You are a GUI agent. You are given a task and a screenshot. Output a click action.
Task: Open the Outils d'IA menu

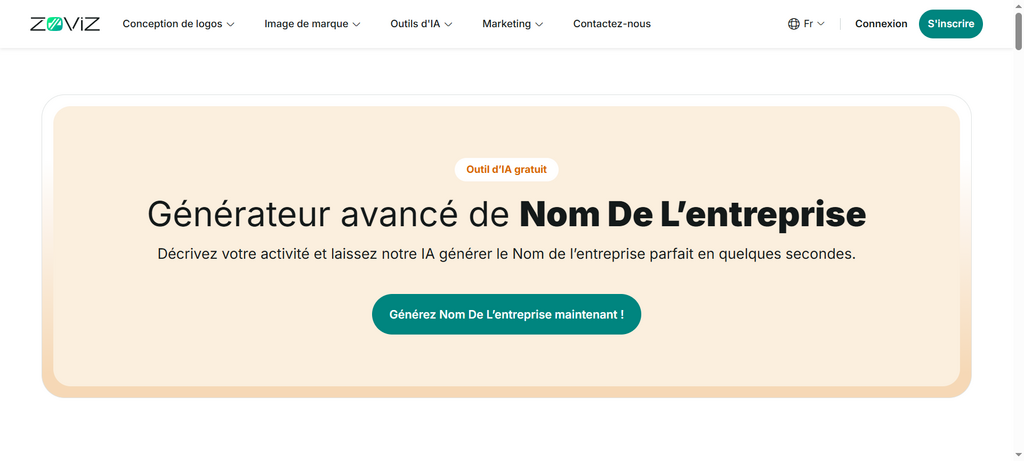(415, 24)
